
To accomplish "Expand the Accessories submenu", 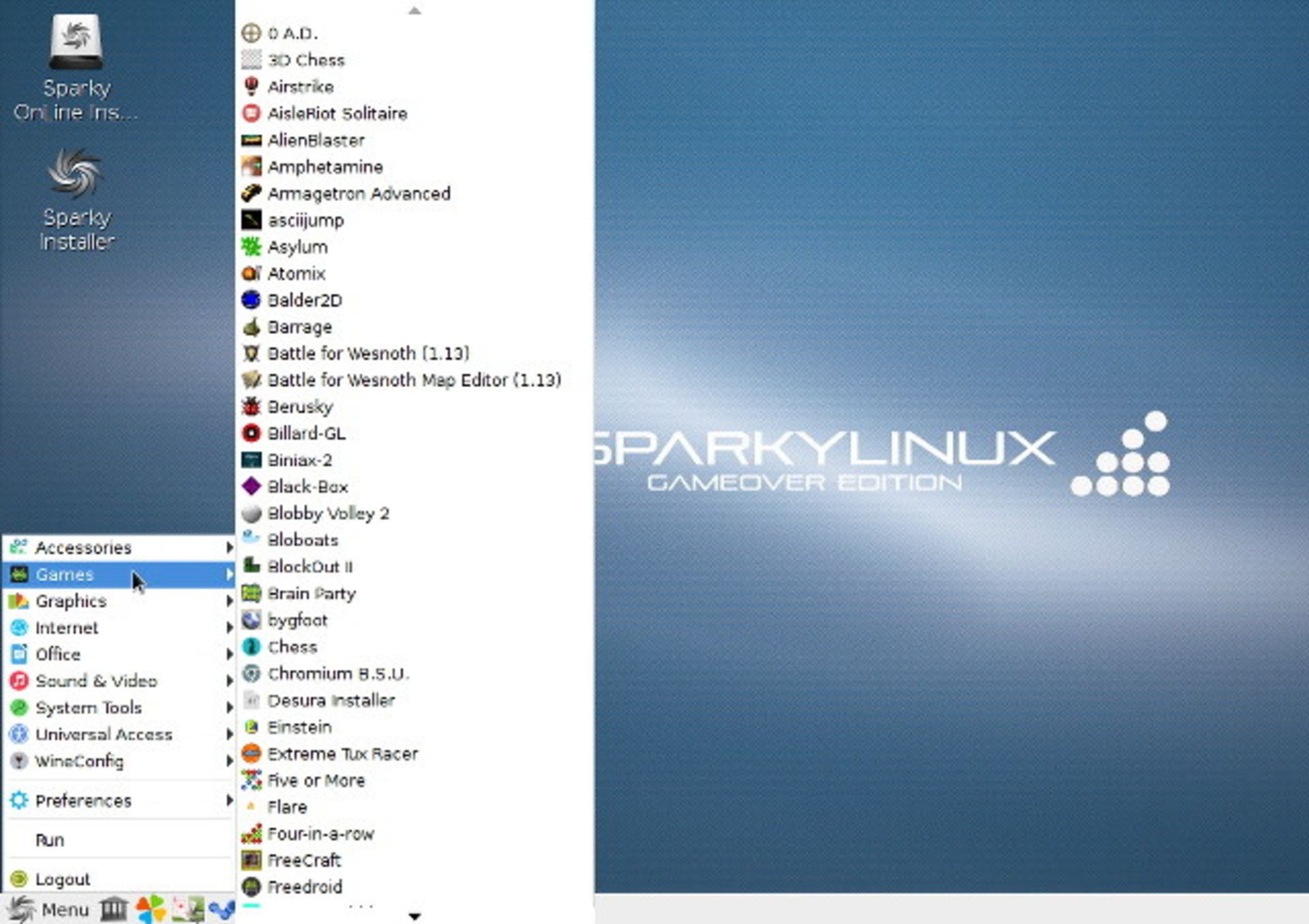I will pos(85,547).
